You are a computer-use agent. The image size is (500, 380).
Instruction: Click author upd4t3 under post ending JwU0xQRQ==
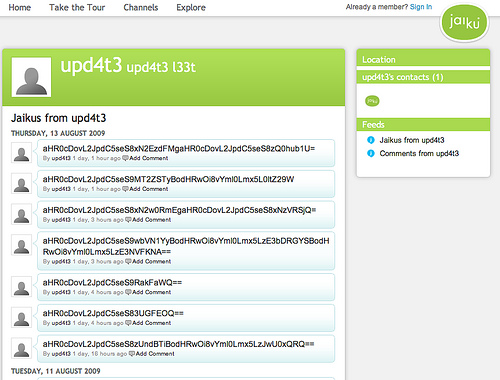point(61,354)
